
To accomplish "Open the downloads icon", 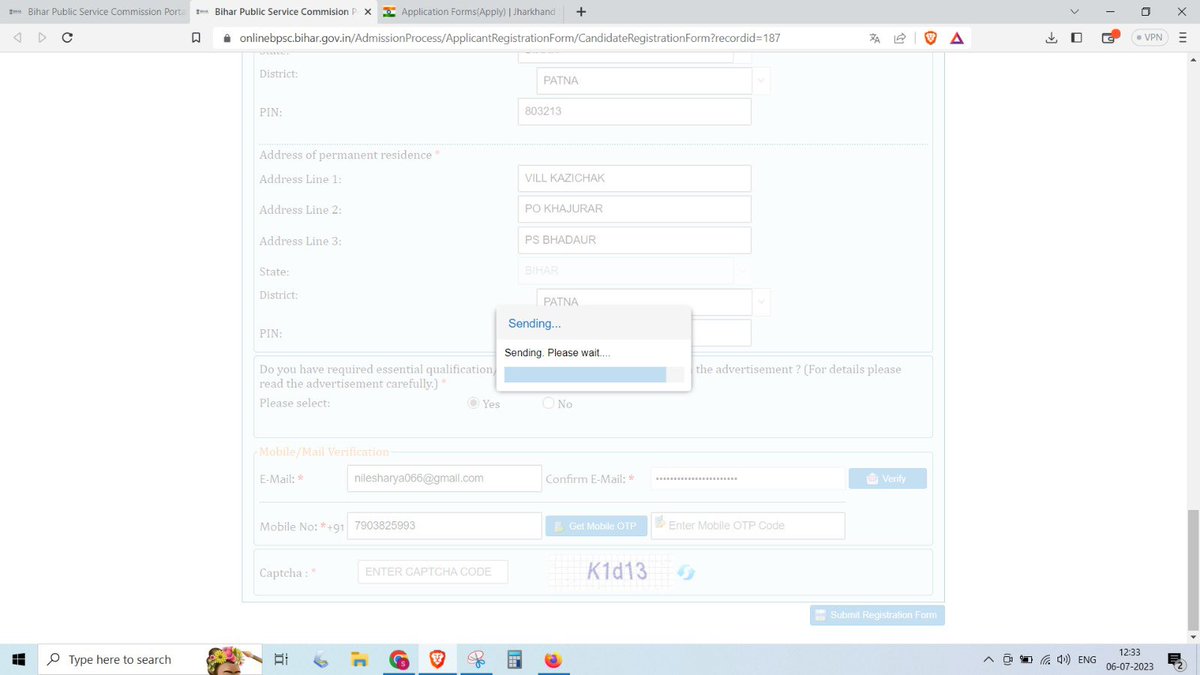I will (x=1051, y=38).
